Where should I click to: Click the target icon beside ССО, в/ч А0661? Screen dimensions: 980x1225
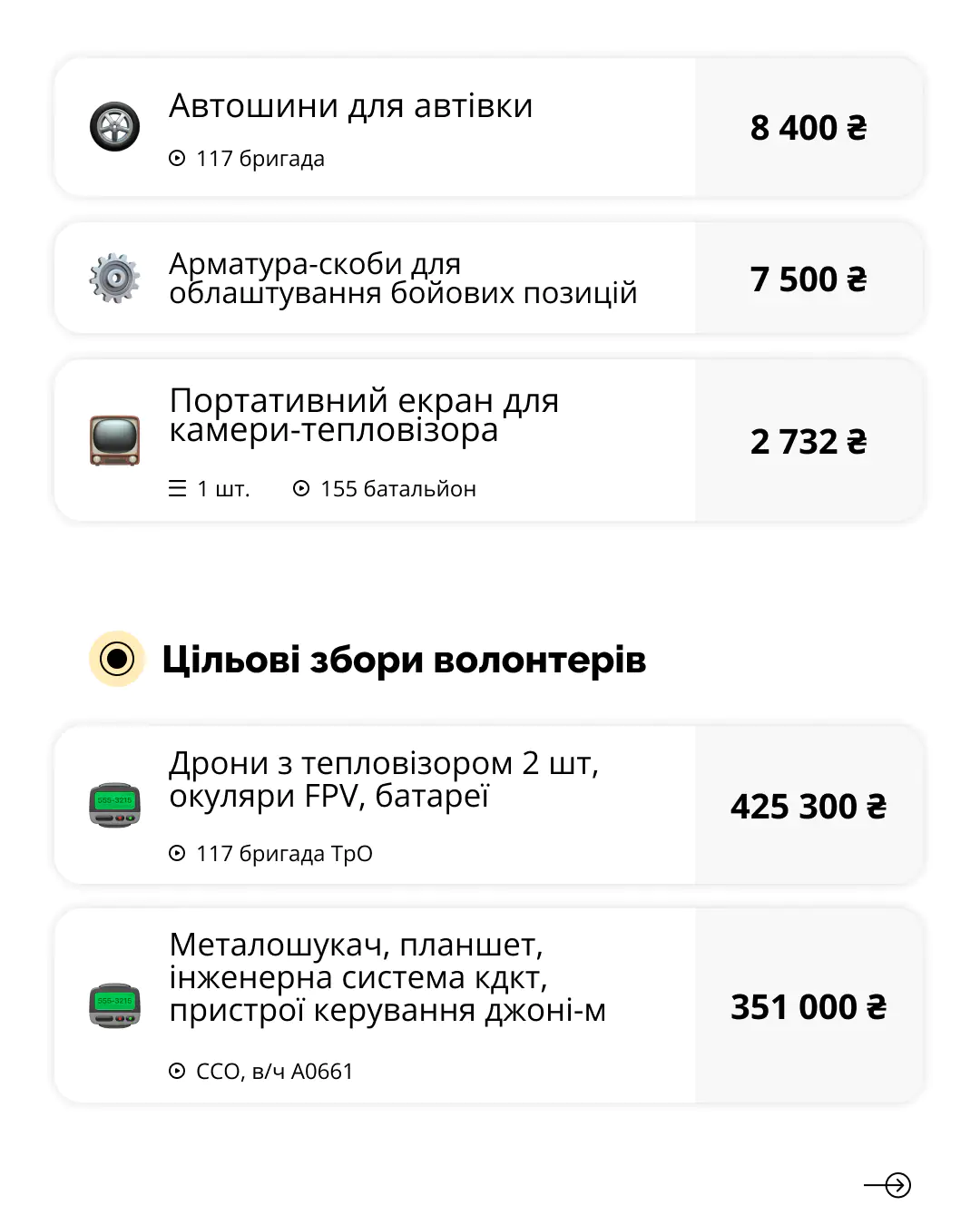tap(177, 1072)
